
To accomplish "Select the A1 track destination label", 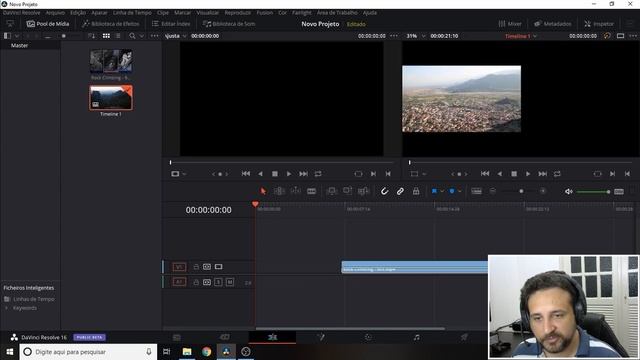I will [179, 282].
